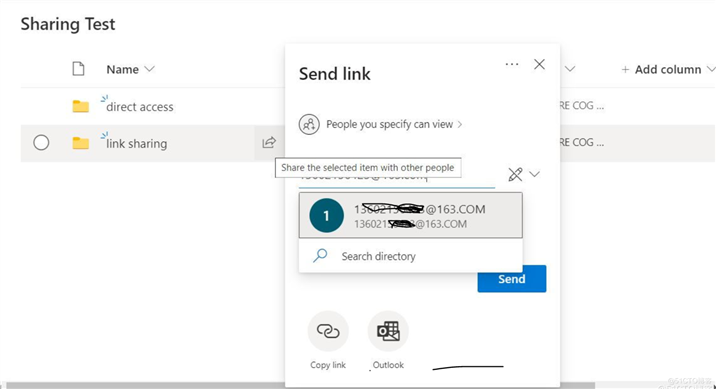Expand the Add column dropdown arrow
716x389 pixels.
tap(711, 69)
